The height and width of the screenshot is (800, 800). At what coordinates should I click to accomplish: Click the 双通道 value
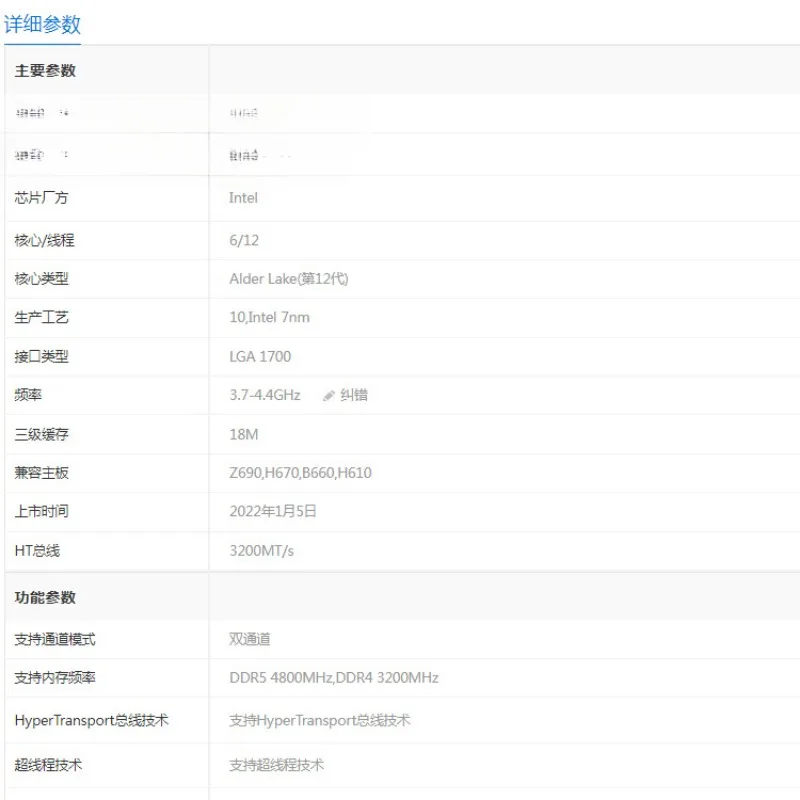click(x=249, y=639)
